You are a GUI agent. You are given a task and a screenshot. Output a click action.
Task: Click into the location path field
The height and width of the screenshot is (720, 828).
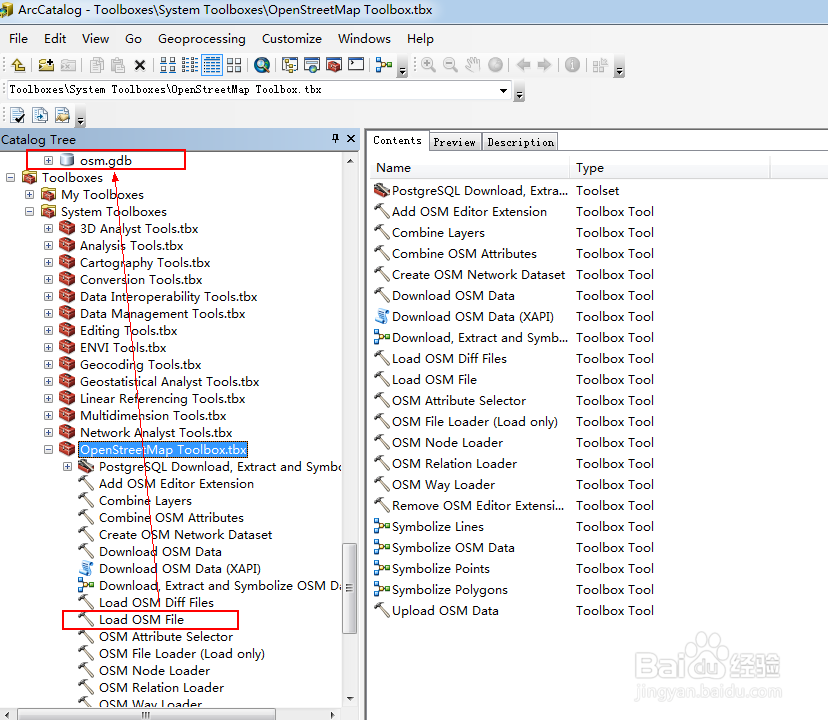252,90
